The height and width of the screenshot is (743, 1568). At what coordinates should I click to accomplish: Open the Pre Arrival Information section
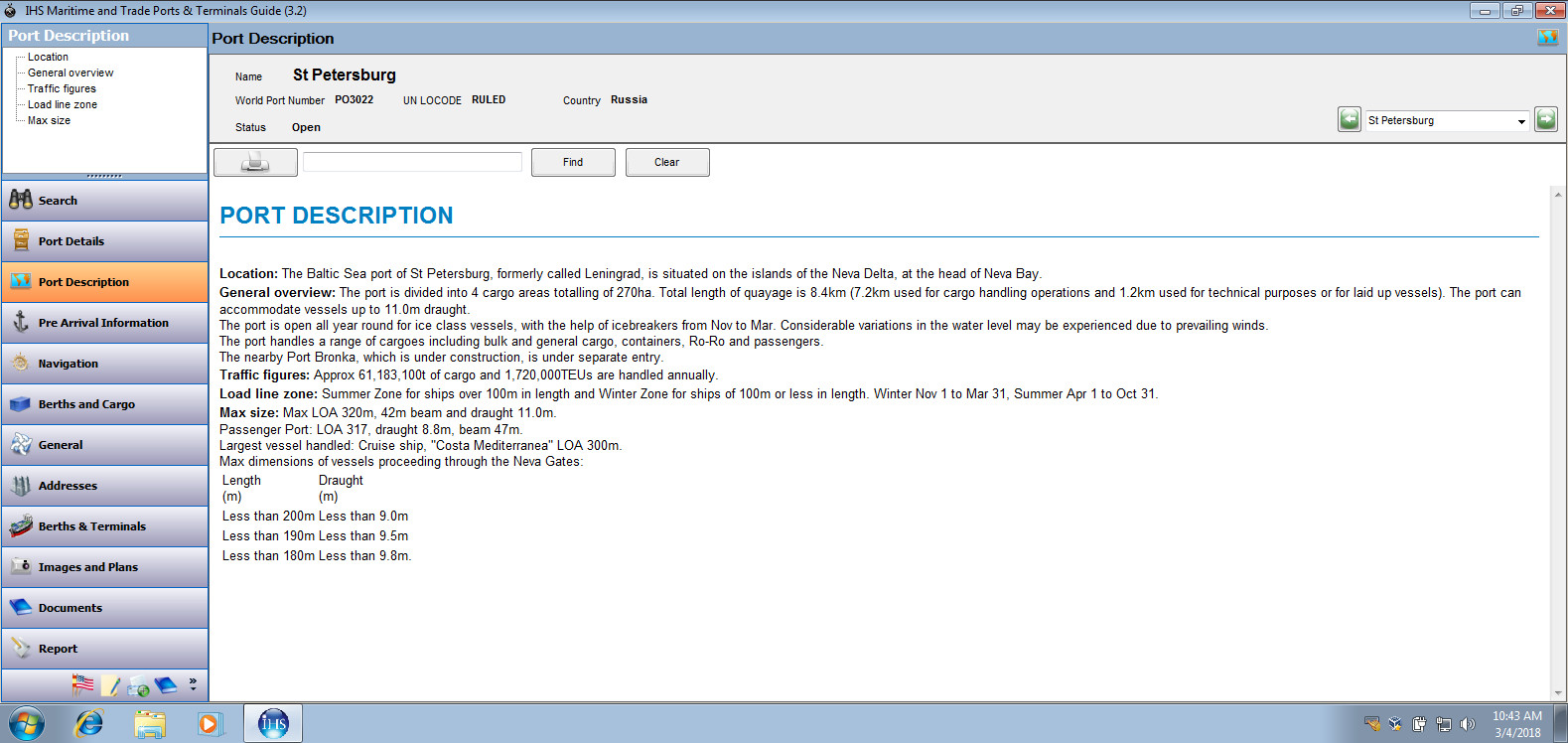(104, 323)
